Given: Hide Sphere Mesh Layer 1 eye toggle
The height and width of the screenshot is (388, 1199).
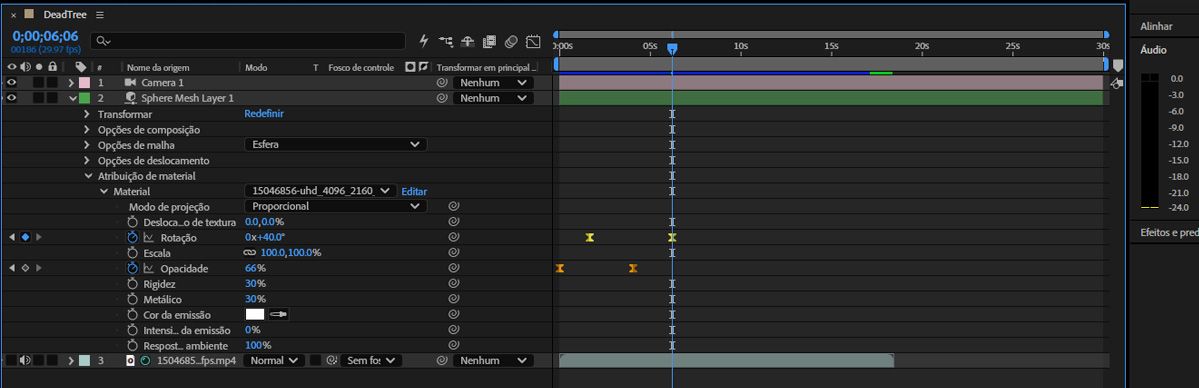Looking at the screenshot, I should pyautogui.click(x=11, y=98).
